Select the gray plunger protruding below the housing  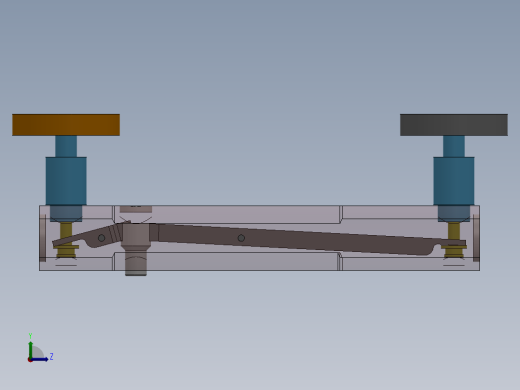point(136,249)
